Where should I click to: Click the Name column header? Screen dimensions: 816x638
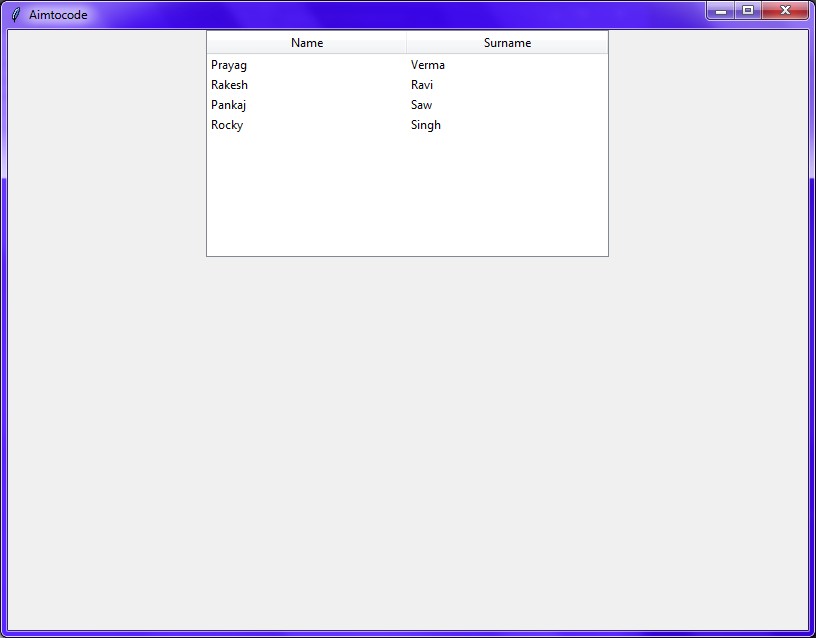pyautogui.click(x=306, y=43)
